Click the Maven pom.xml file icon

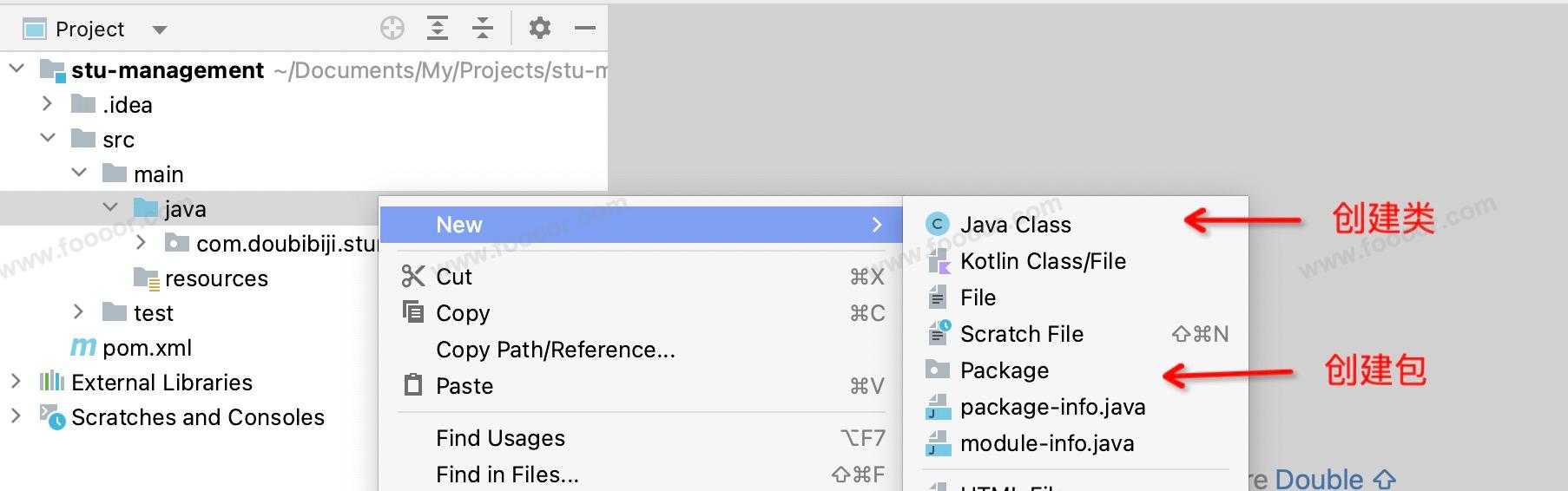[x=83, y=348]
